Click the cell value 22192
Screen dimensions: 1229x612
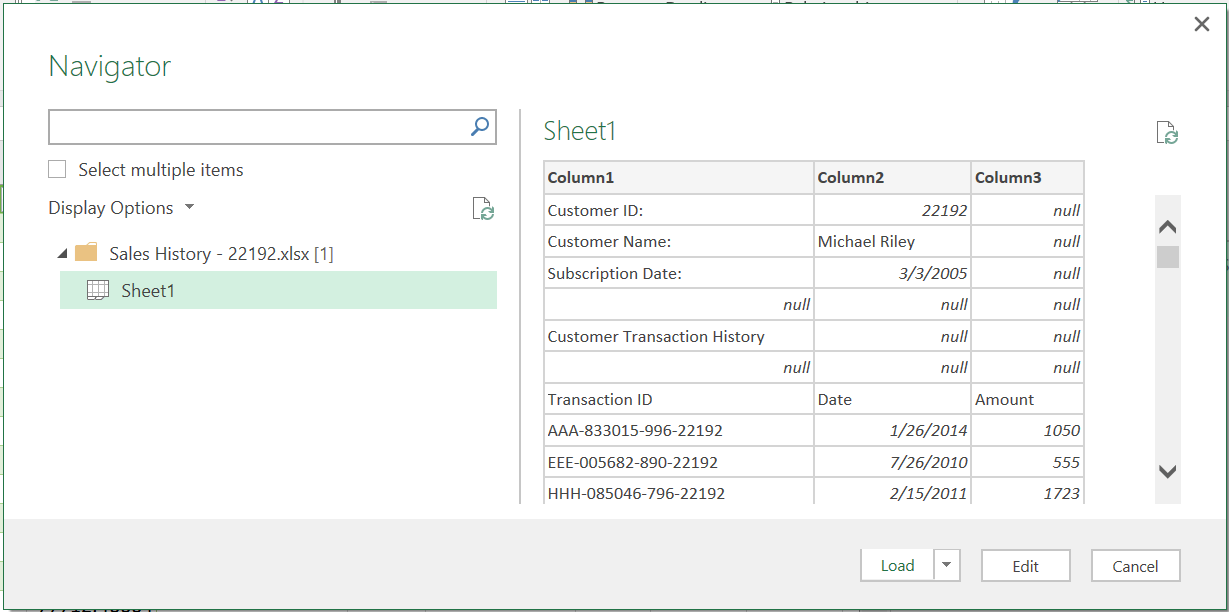(892, 211)
